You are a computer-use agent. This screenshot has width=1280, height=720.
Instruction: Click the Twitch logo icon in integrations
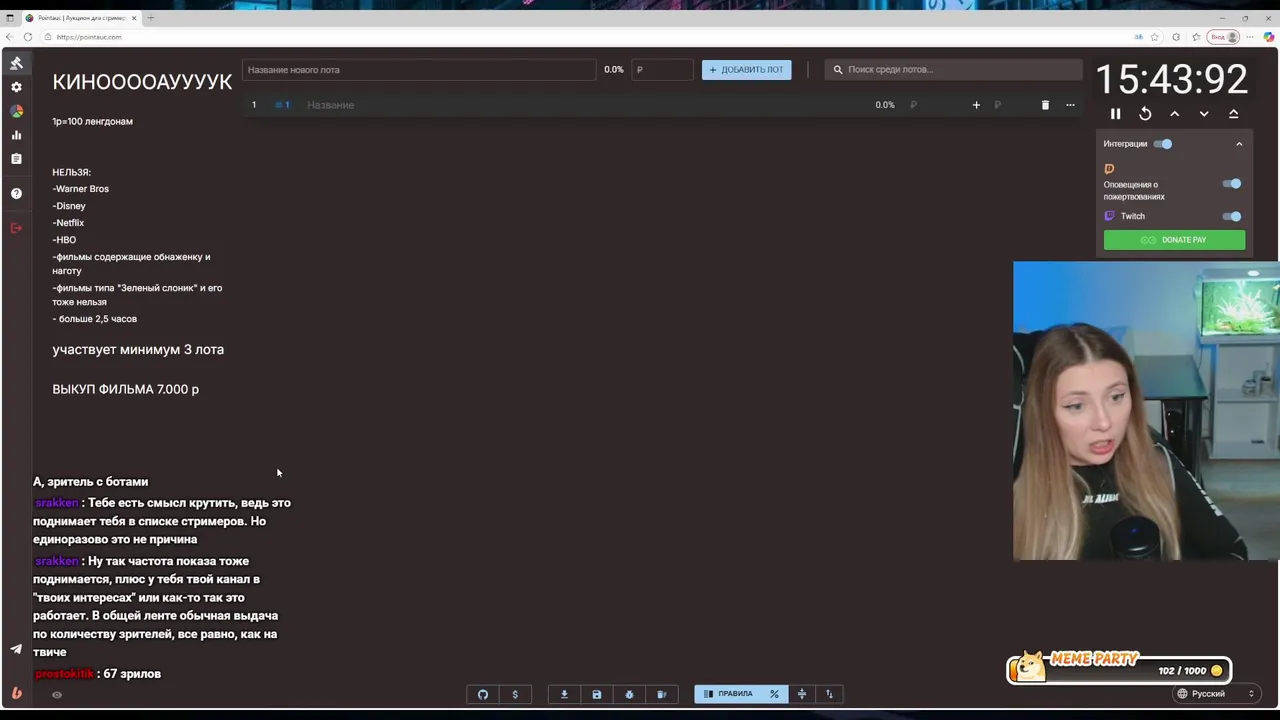tap(1109, 216)
